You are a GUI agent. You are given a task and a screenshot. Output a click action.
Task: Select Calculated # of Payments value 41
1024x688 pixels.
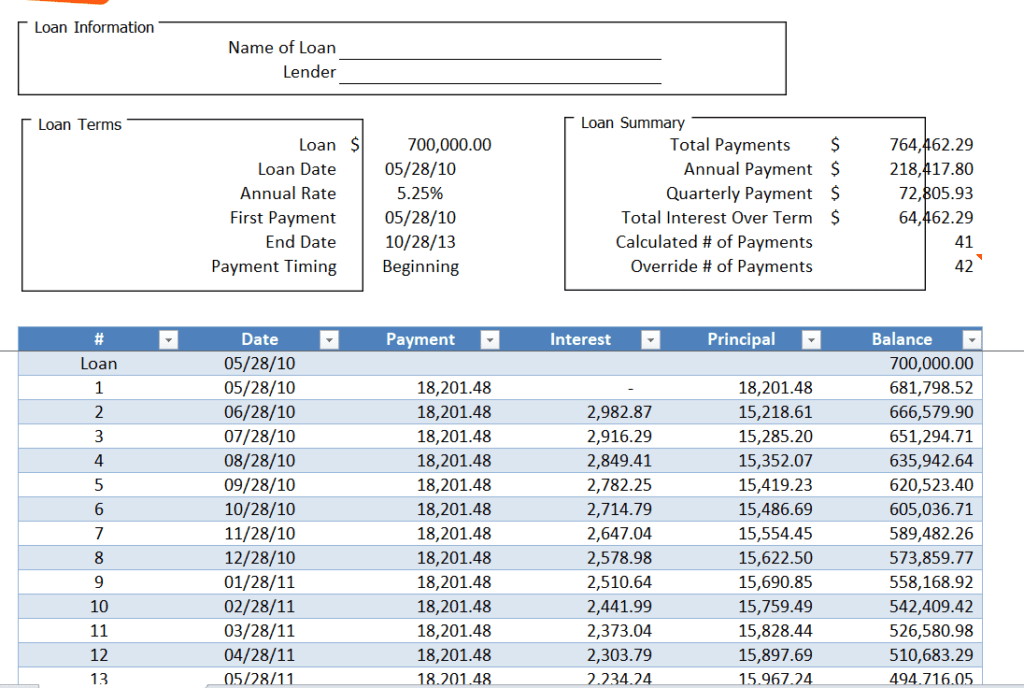coord(964,242)
